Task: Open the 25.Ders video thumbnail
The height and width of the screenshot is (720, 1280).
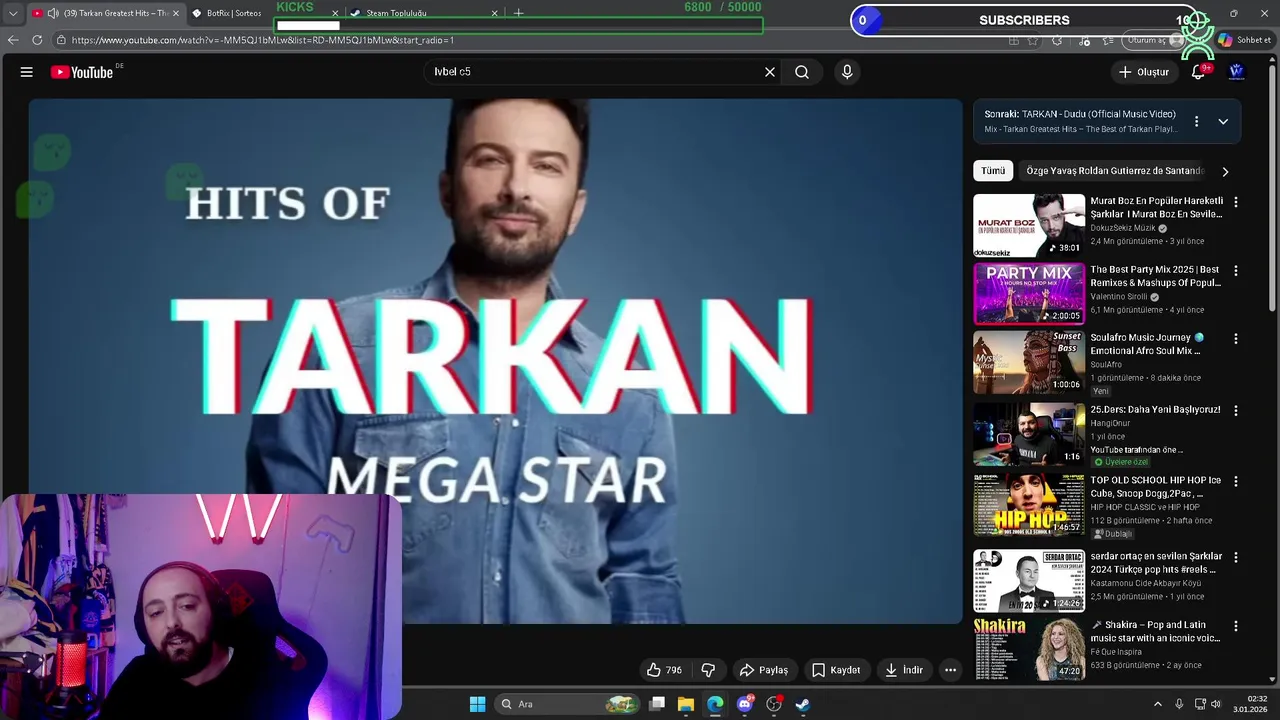Action: pyautogui.click(x=1029, y=434)
